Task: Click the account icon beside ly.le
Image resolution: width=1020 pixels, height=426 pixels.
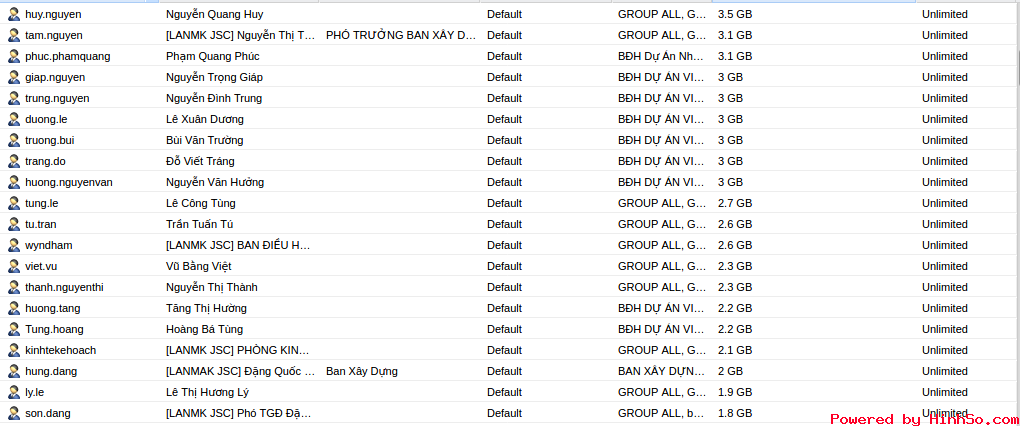Action: (14, 392)
